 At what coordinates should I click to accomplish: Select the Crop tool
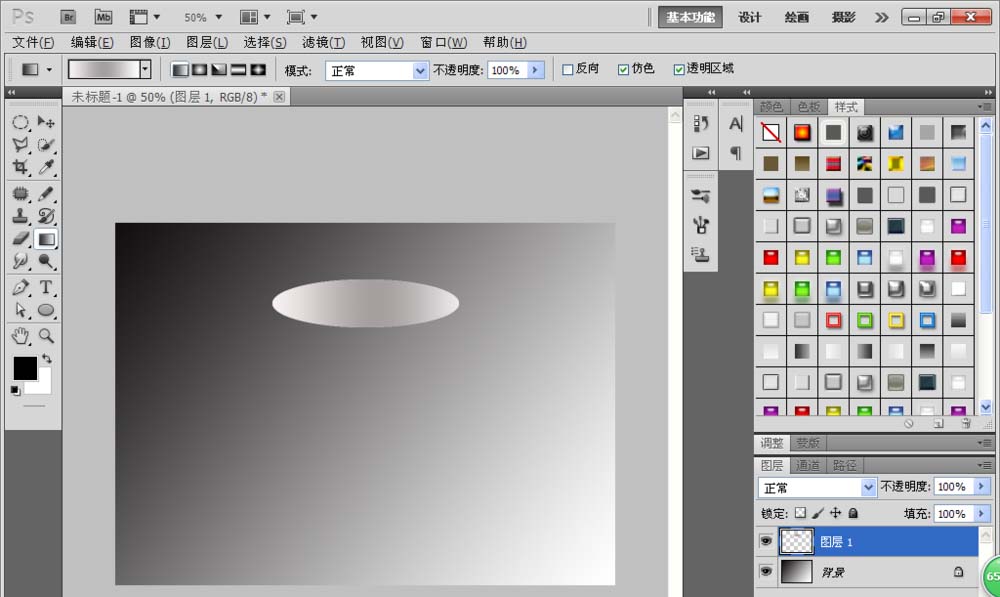pos(22,168)
